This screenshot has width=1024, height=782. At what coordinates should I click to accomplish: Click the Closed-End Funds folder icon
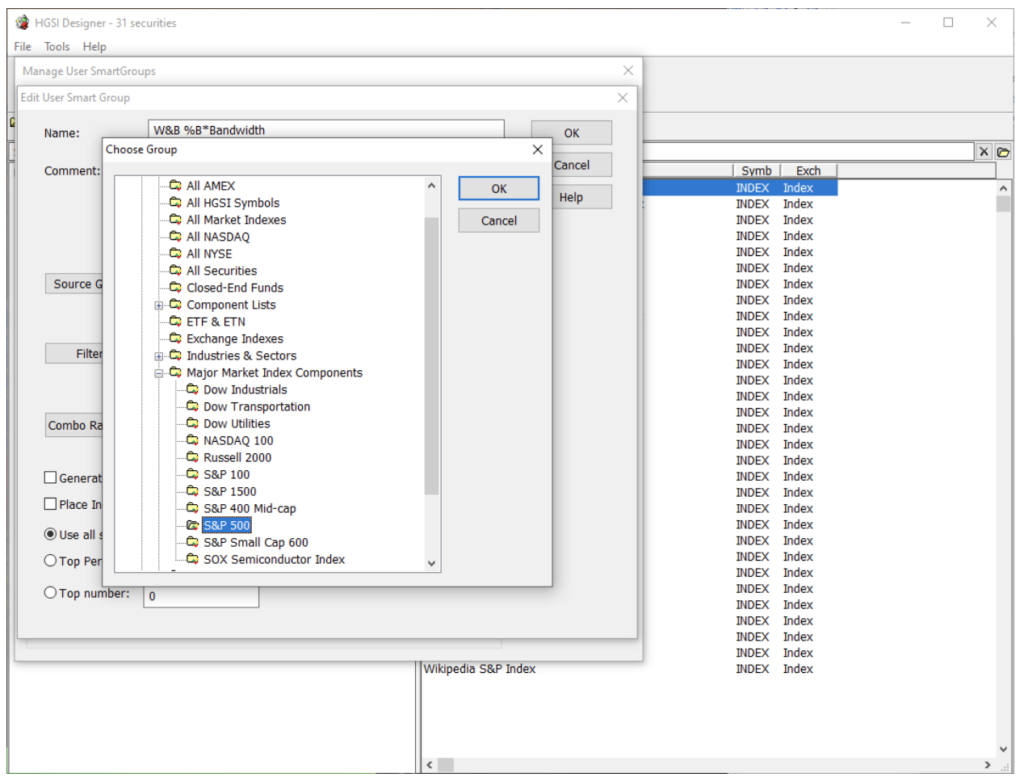pyautogui.click(x=175, y=287)
